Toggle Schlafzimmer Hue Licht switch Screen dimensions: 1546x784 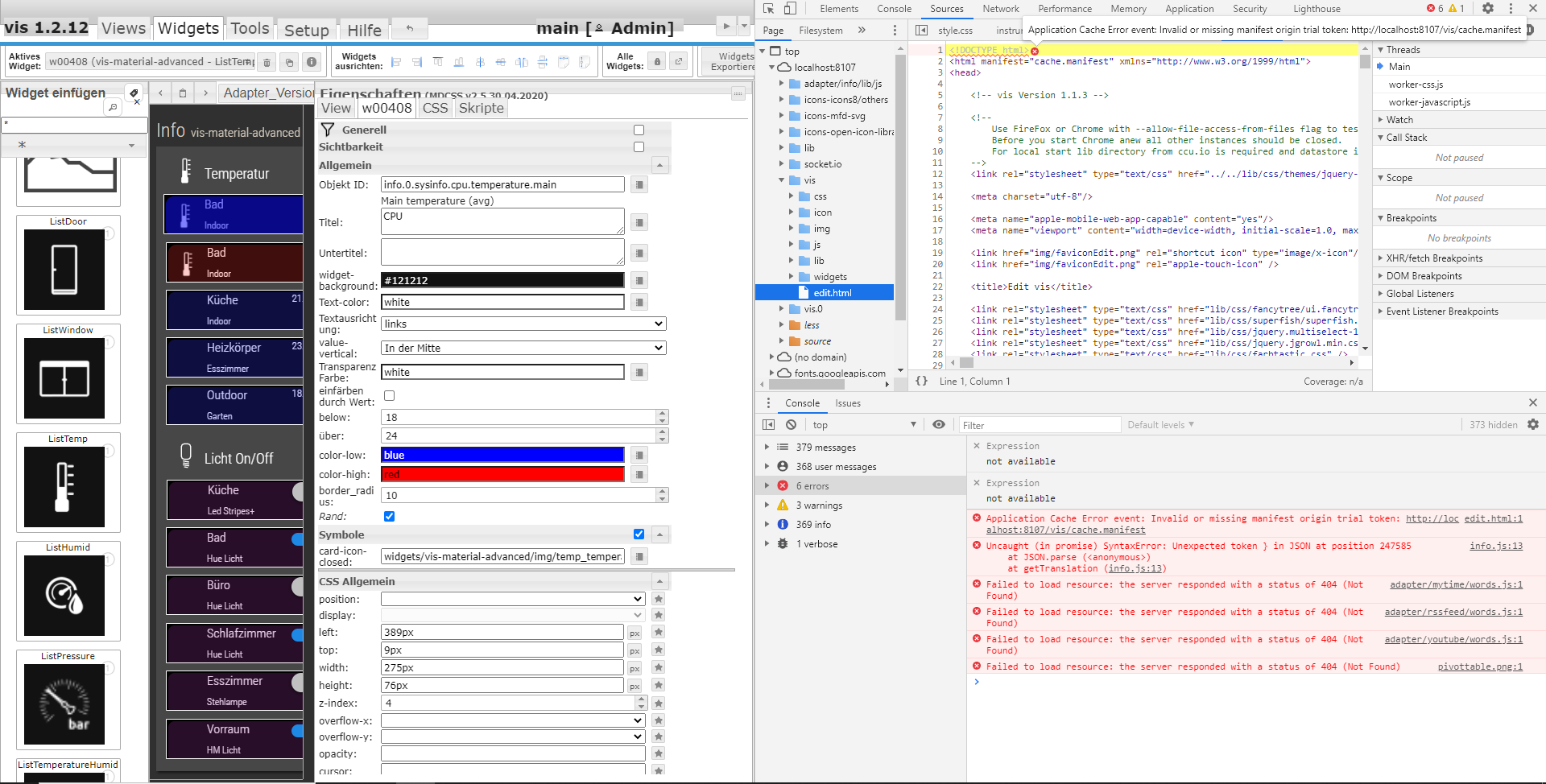[297, 634]
